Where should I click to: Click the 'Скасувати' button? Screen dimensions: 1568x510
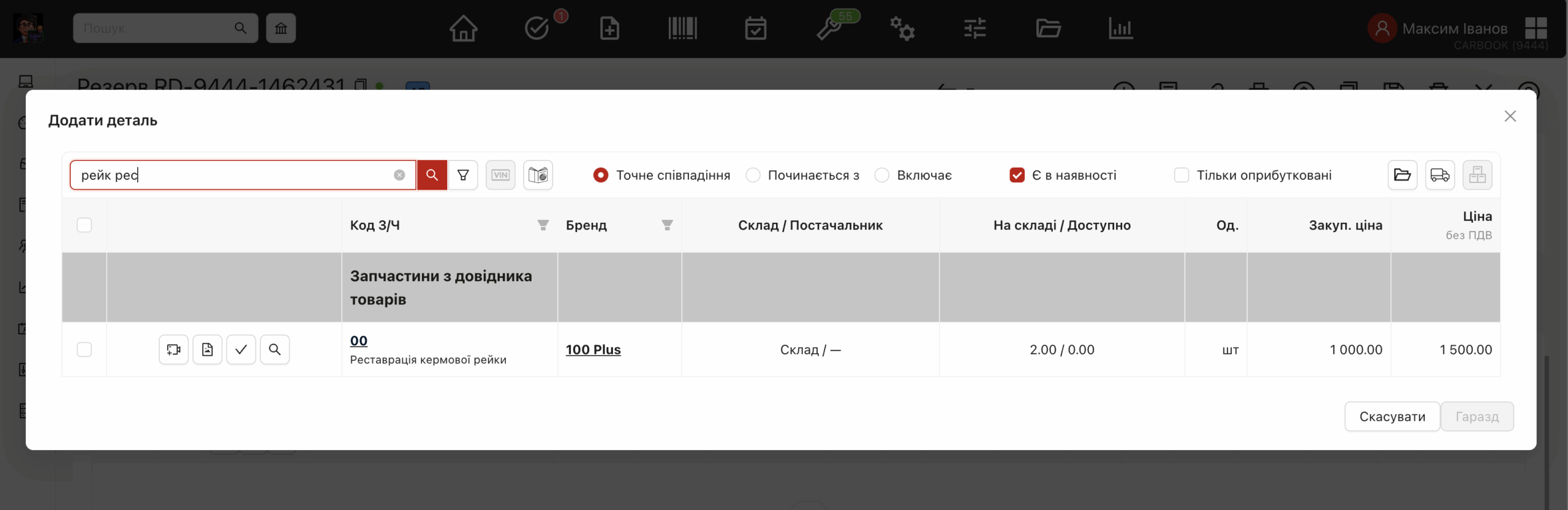[x=1392, y=416]
